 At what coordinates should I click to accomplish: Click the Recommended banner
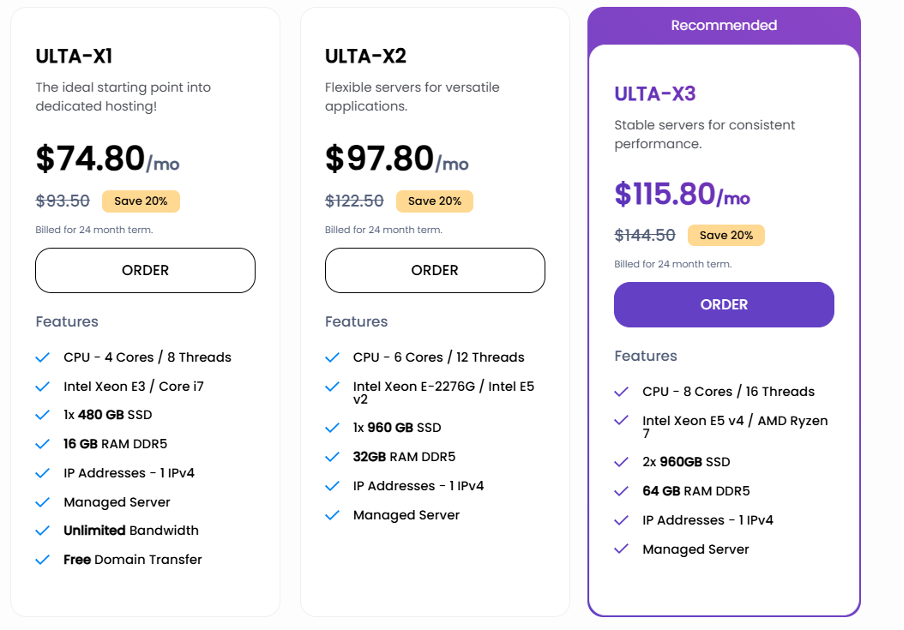point(723,25)
